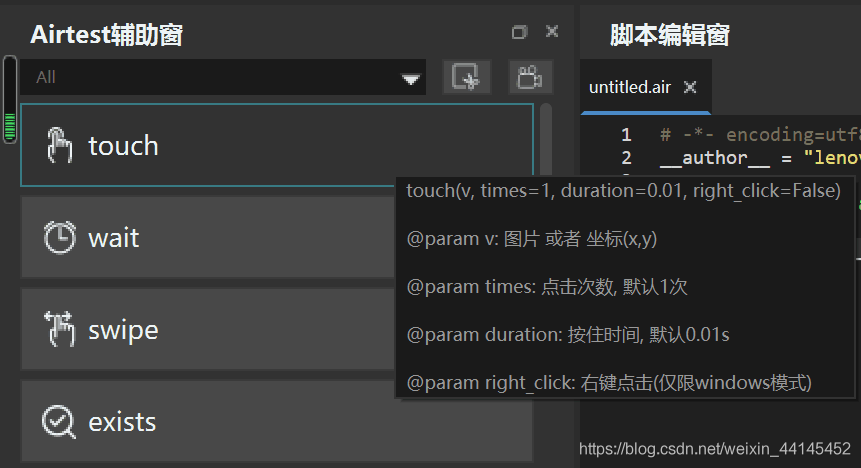The height and width of the screenshot is (468, 861).
Task: Click the touch hand icon
Action: [59, 145]
